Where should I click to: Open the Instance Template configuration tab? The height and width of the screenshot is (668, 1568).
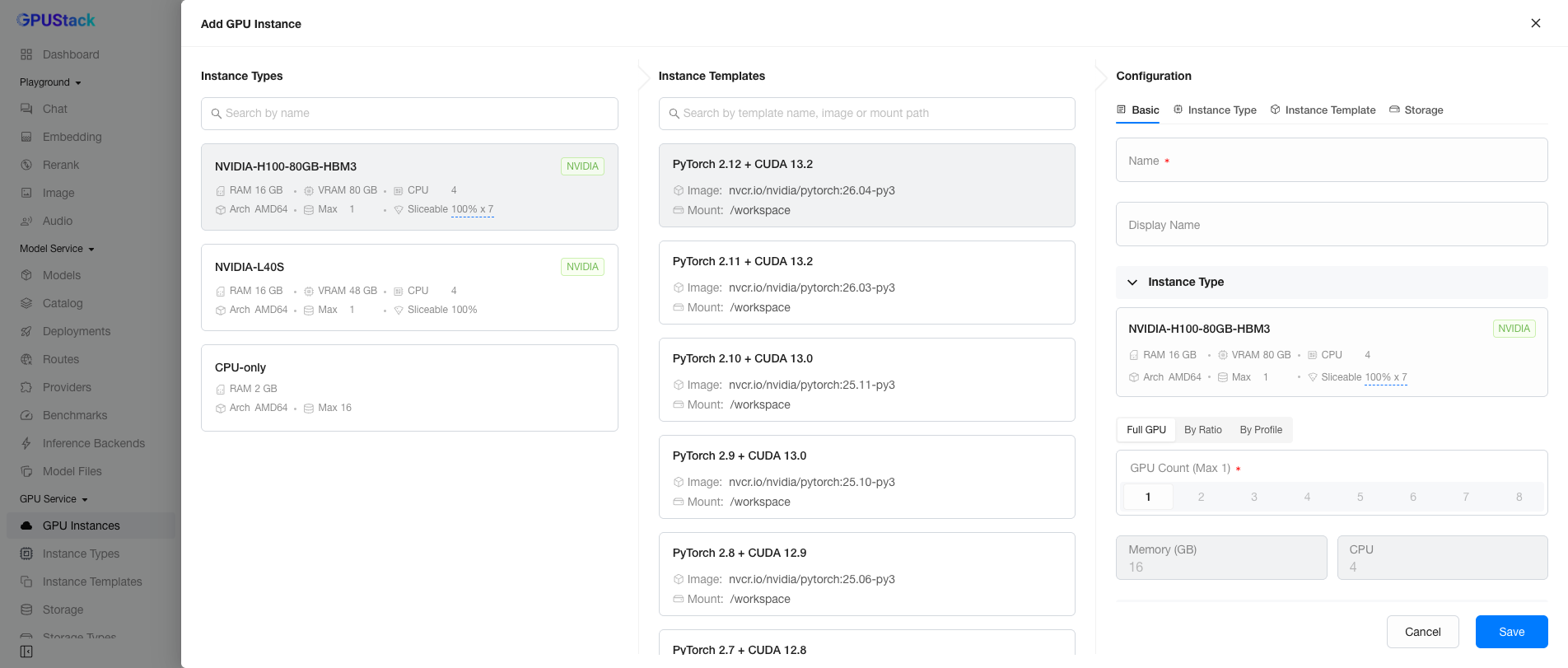1323,110
